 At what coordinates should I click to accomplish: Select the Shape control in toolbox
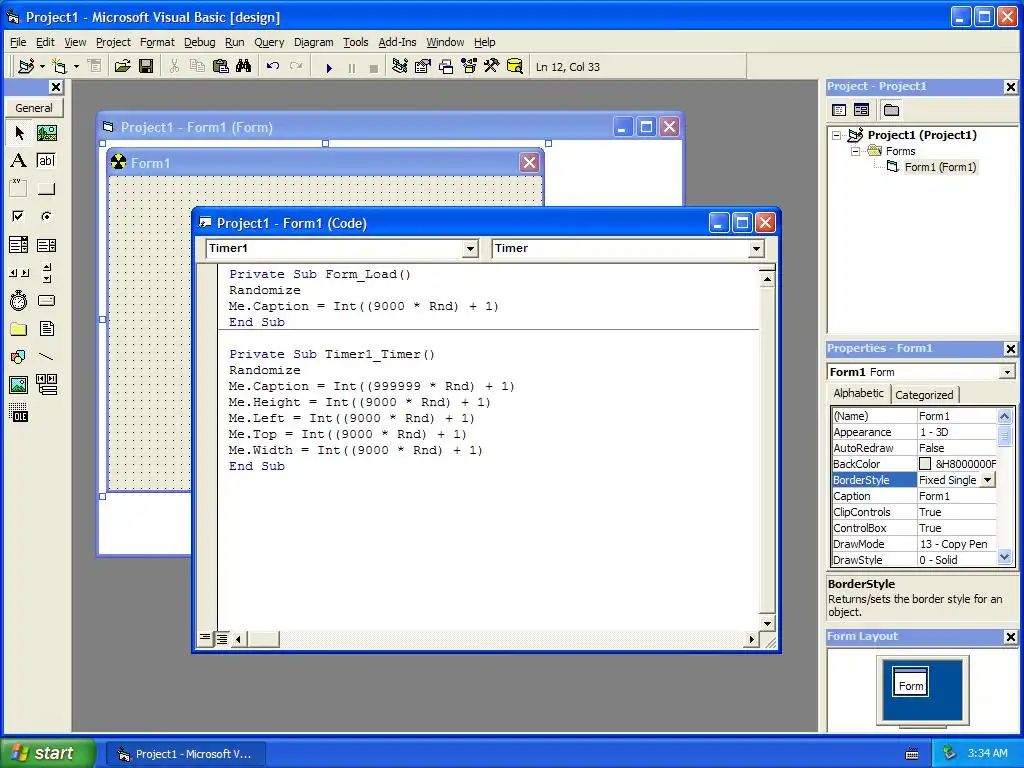[x=19, y=357]
